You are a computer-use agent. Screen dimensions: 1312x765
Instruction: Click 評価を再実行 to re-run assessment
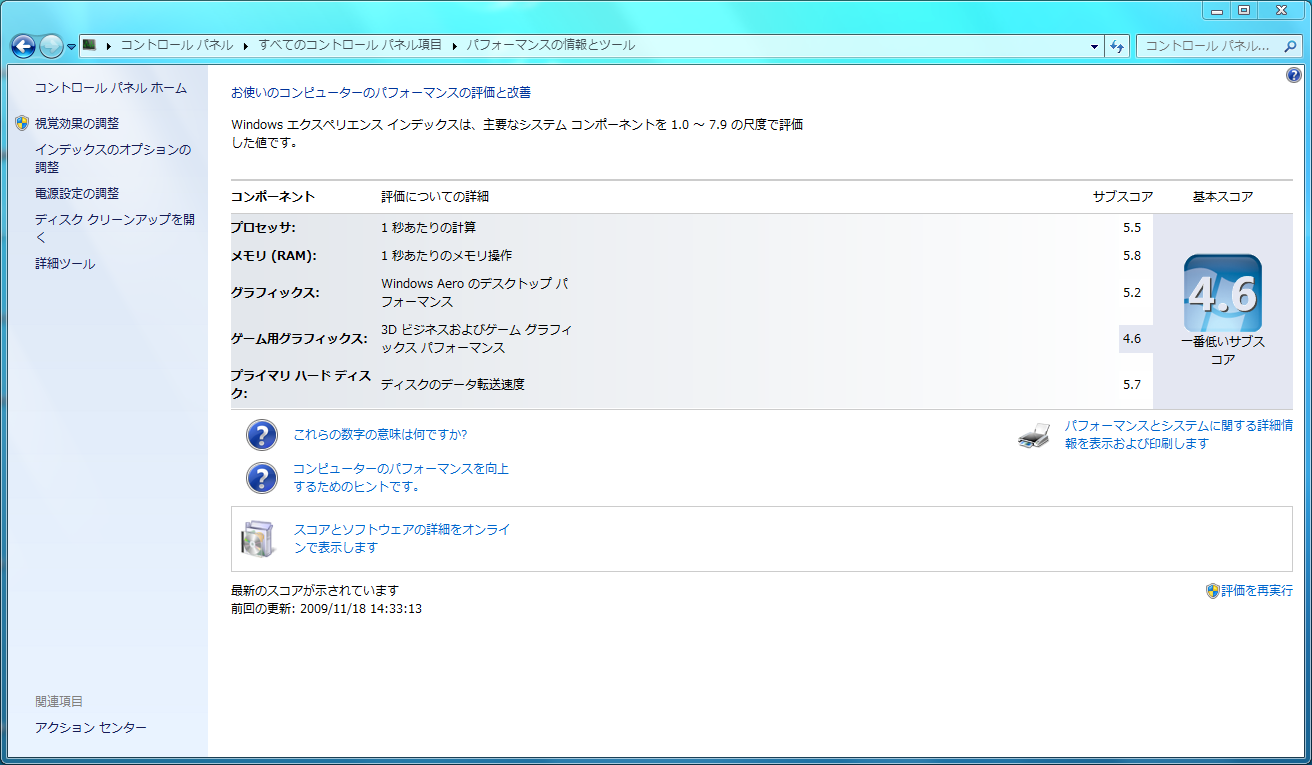[x=1257, y=591]
